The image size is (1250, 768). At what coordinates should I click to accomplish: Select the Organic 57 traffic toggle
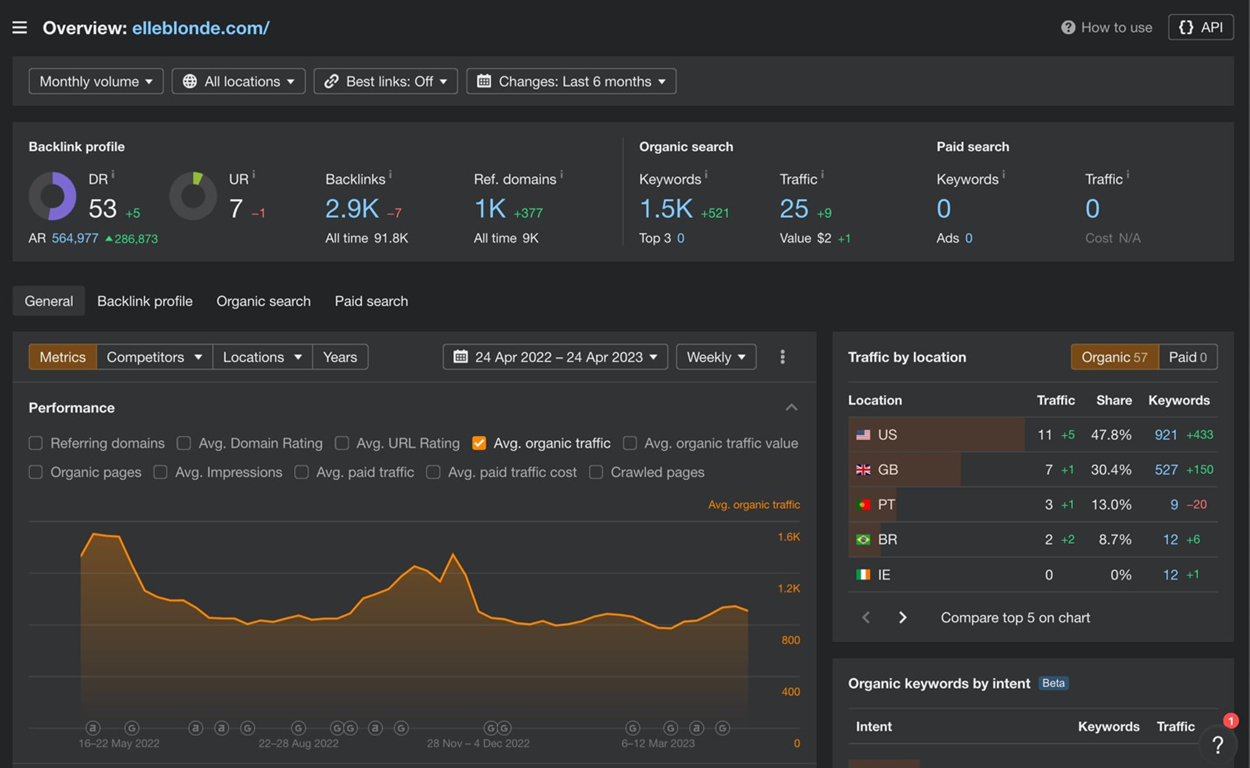1114,357
